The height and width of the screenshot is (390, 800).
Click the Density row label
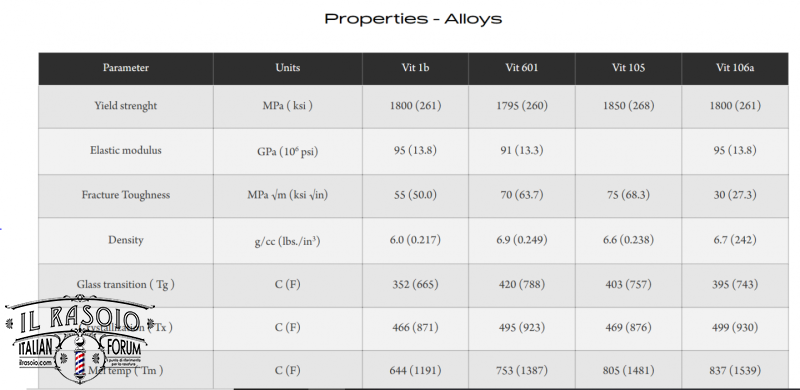click(x=126, y=240)
